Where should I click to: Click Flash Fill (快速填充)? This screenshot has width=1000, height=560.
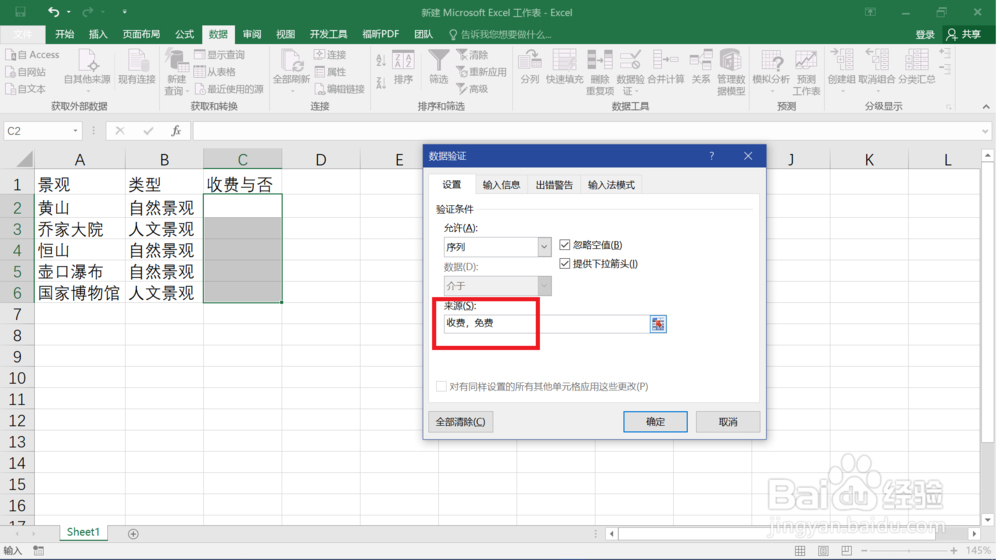[564, 68]
